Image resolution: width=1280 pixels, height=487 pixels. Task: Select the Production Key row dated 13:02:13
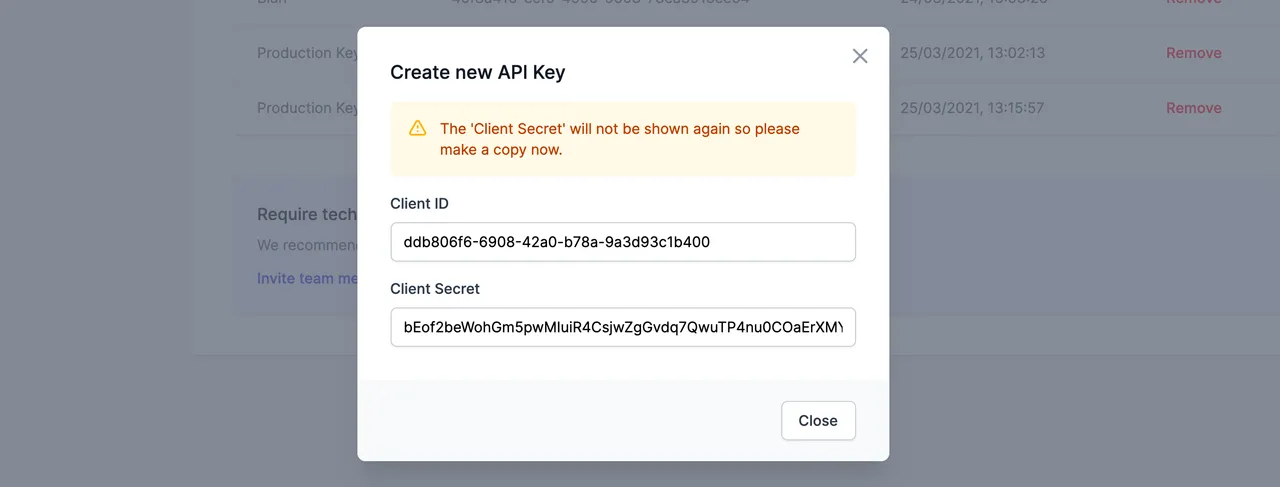click(x=306, y=53)
